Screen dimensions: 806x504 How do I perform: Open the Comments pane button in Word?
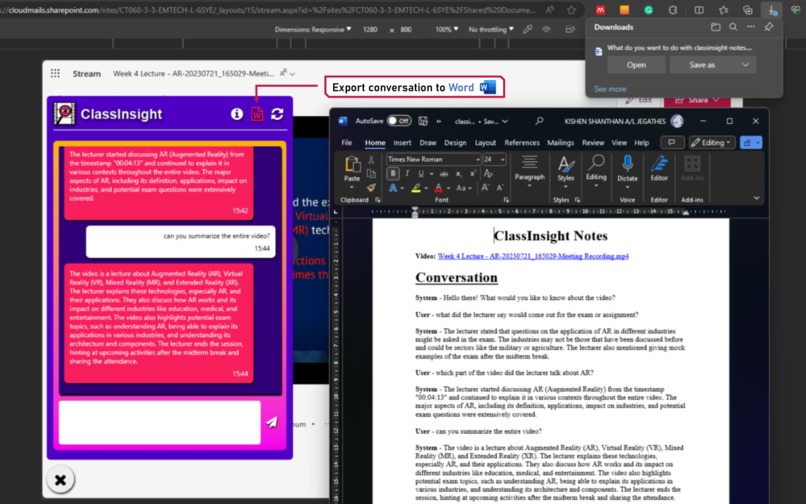point(672,142)
